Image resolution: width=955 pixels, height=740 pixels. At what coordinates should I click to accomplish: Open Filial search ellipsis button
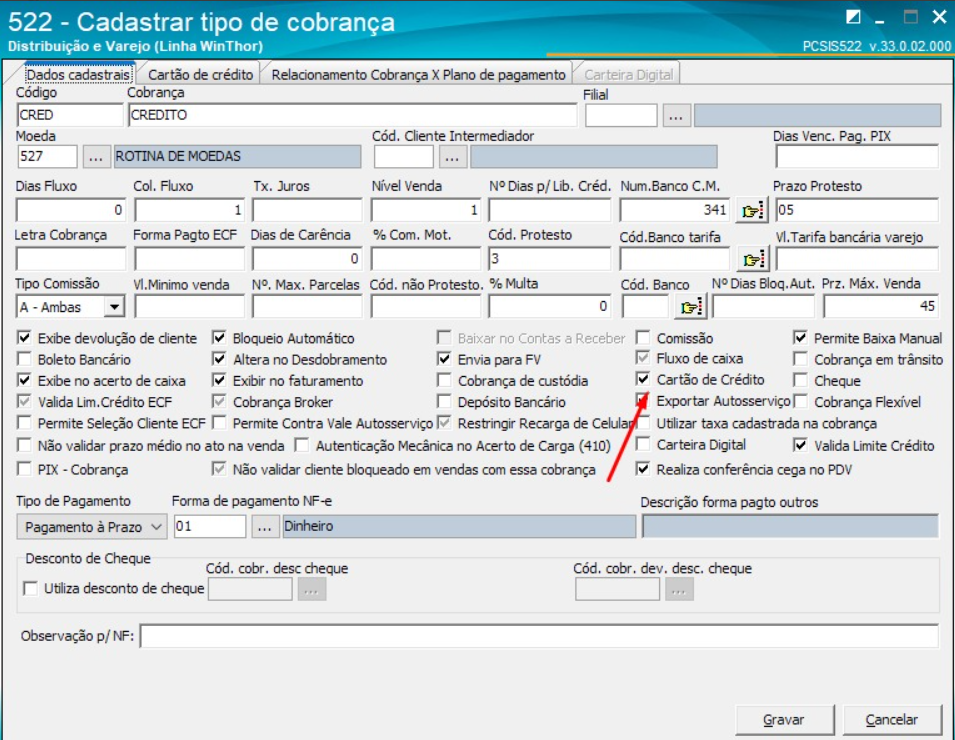pos(677,116)
